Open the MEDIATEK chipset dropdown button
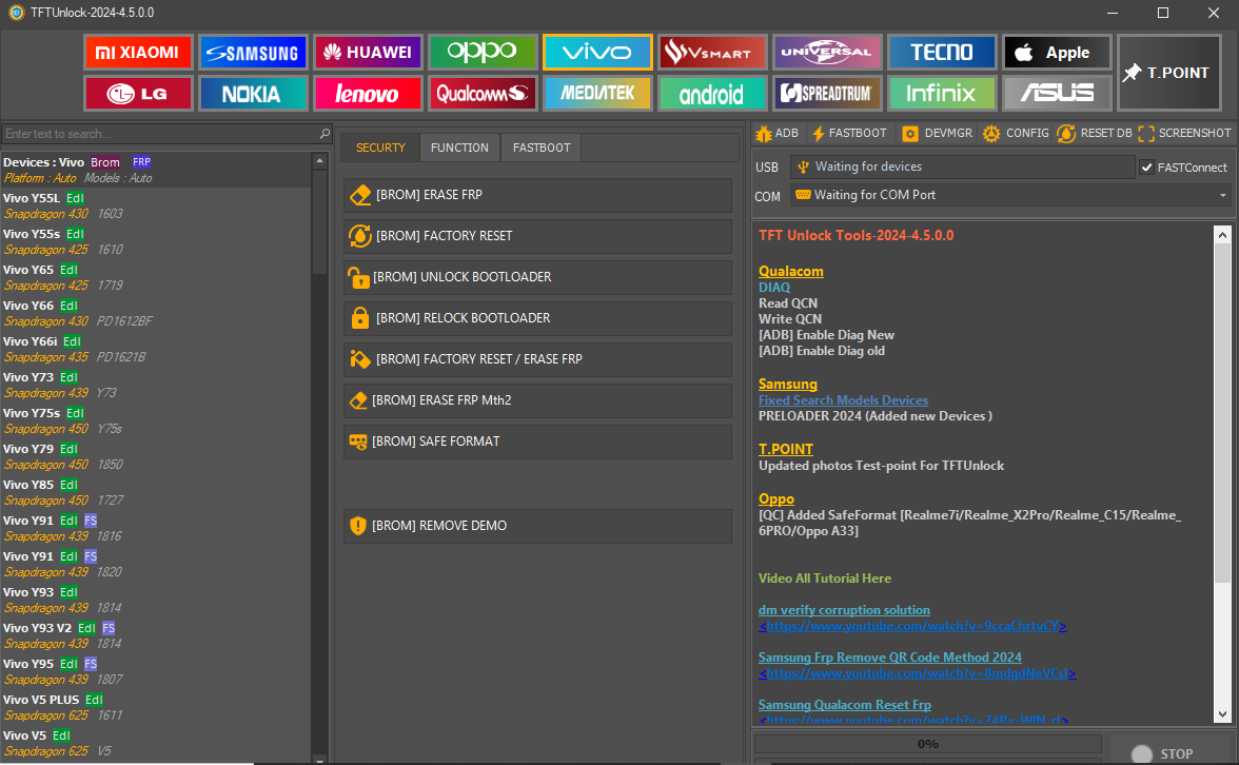The image size is (1239, 765). click(x=597, y=92)
